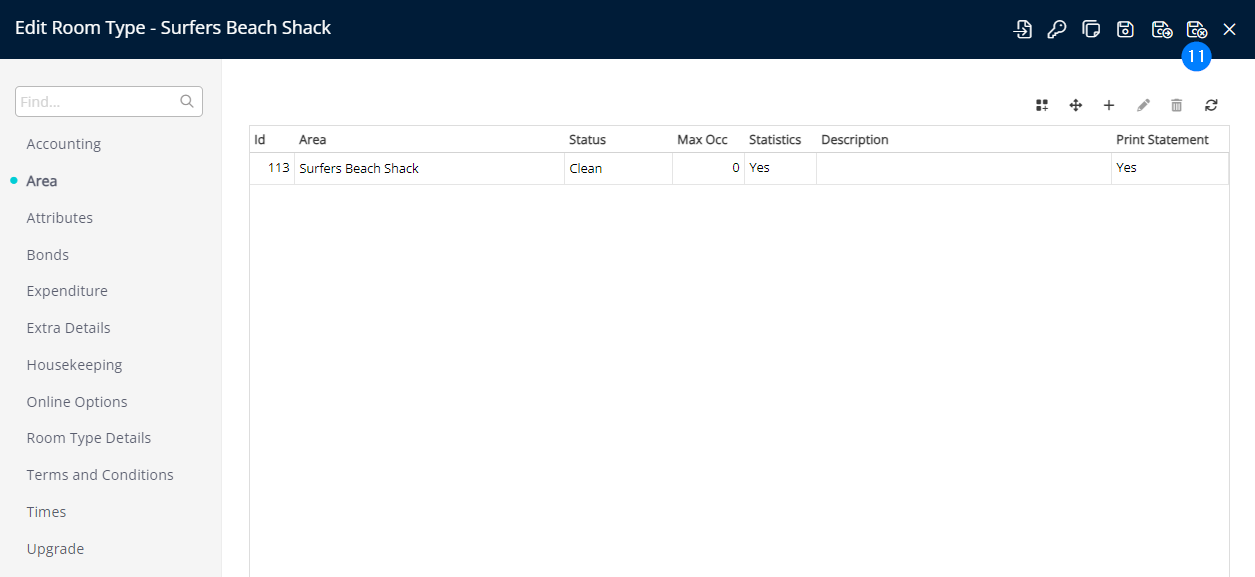Click the Save floppy disk icon
Screen dimensions: 1255x577
point(1125,29)
